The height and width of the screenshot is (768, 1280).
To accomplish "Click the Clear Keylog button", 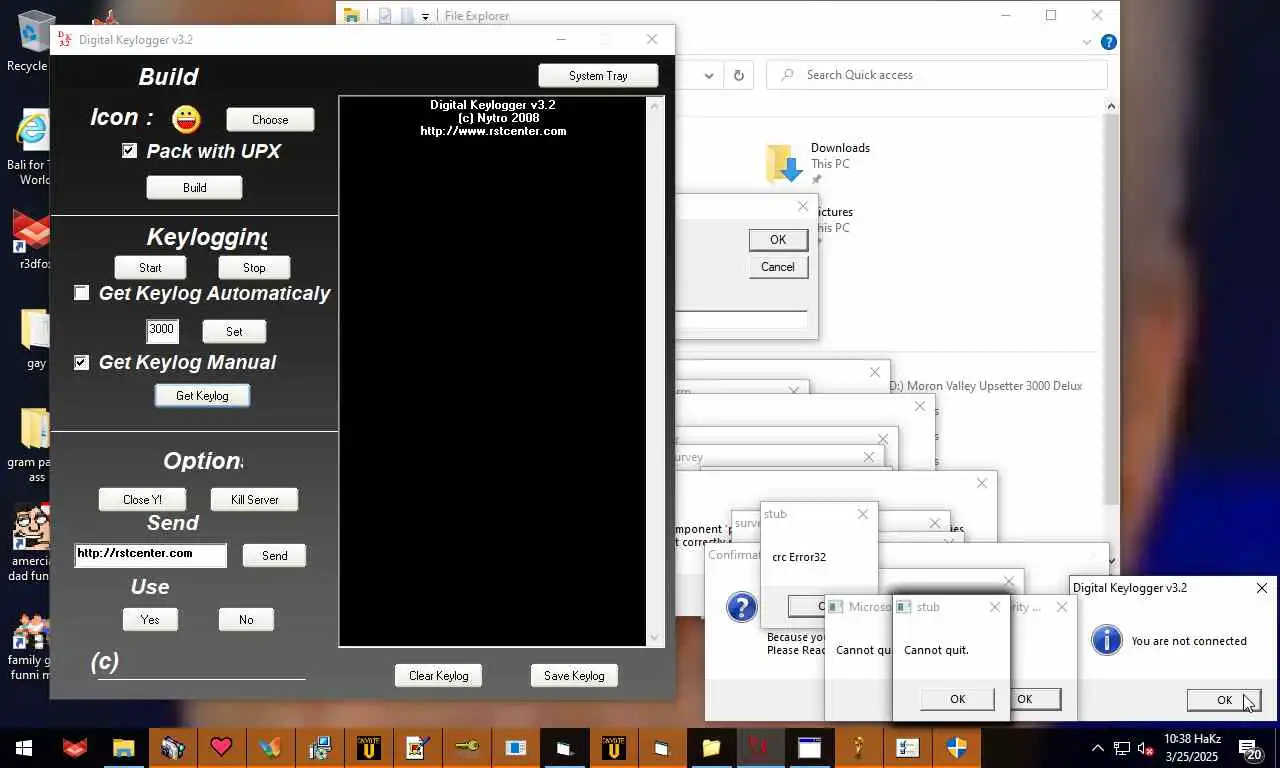I will pos(438,676).
